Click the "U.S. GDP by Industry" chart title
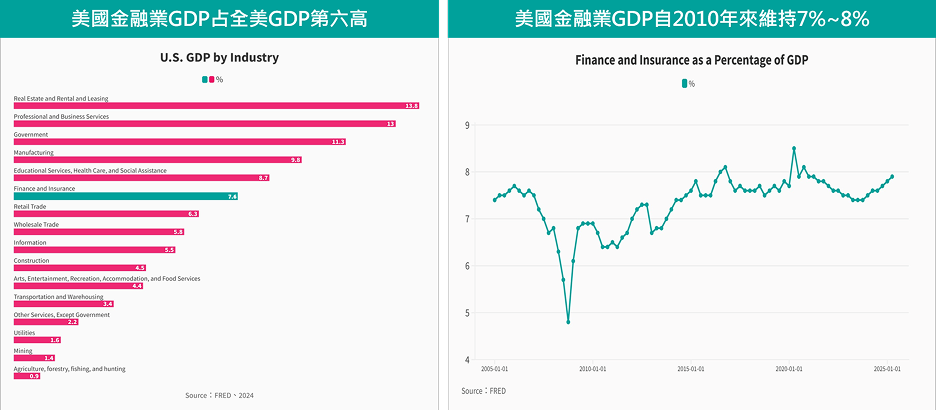The height and width of the screenshot is (410, 936). tap(219, 57)
